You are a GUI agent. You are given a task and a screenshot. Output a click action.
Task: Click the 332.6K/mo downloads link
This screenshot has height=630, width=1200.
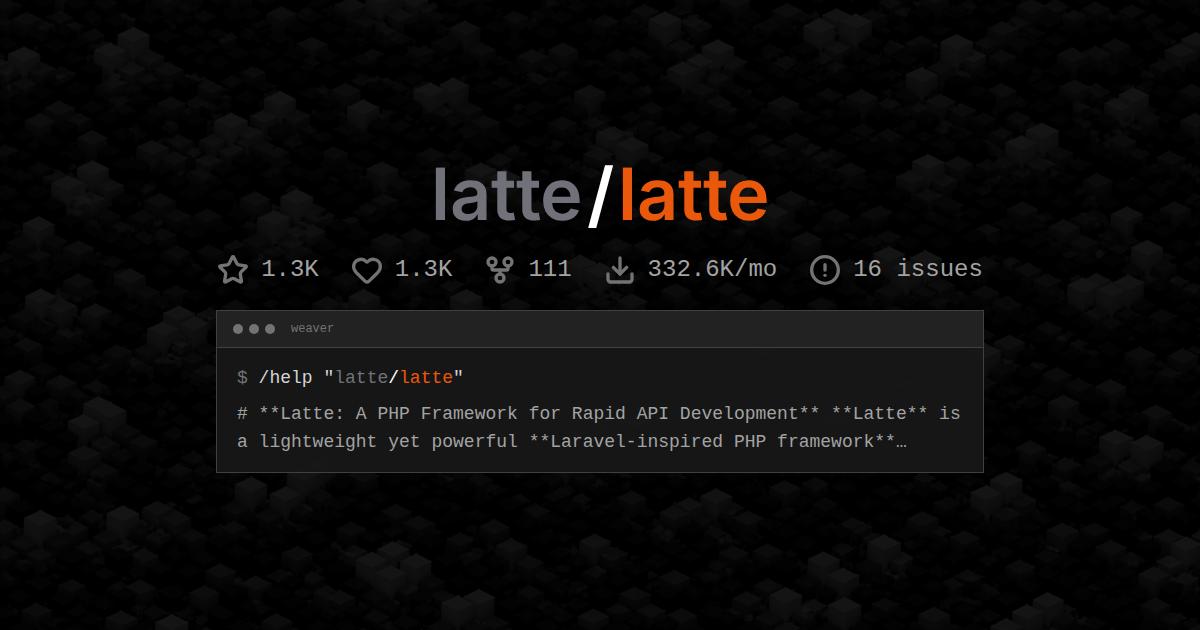coord(712,269)
